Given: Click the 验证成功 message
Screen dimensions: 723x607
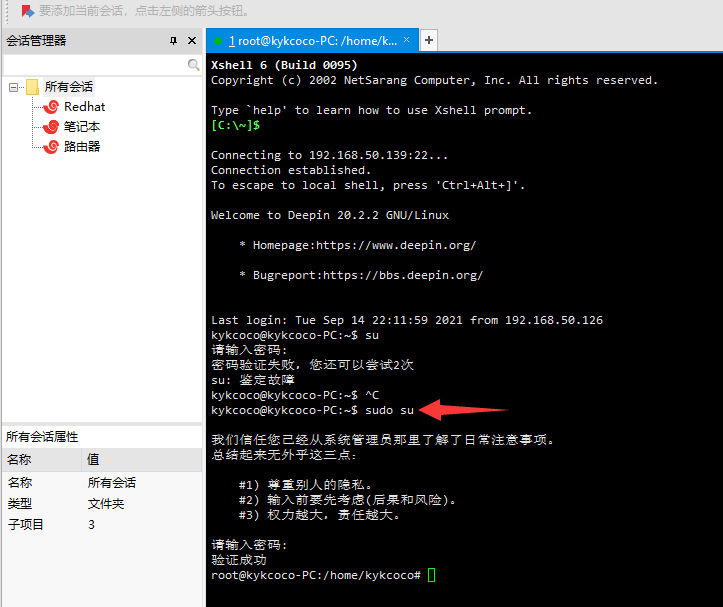Looking at the screenshot, I should pyautogui.click(x=239, y=560).
